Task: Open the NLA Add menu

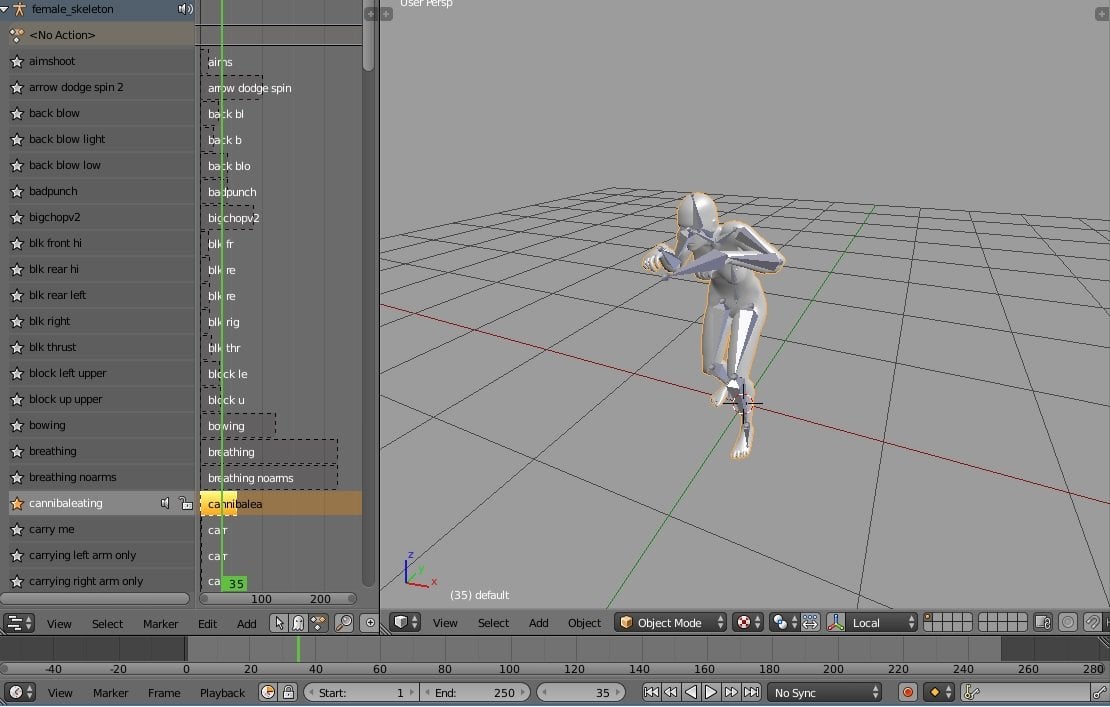Action: coord(246,623)
